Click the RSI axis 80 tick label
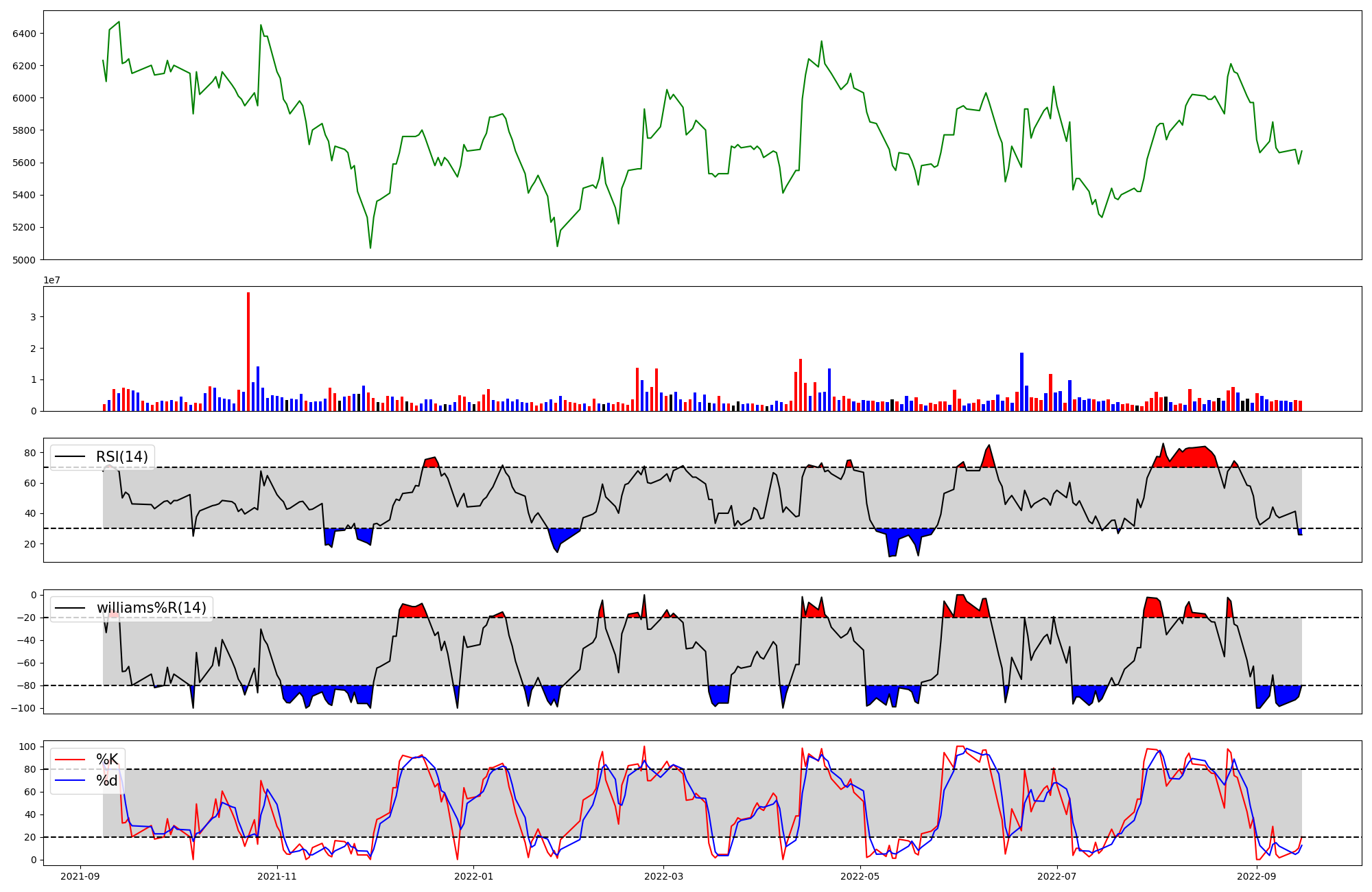This screenshot has width=1372, height=892. (30, 453)
